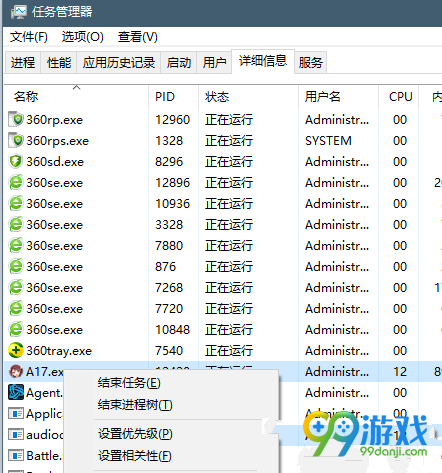
Task: Select the 360rps.exe process name
Action: tap(58, 141)
